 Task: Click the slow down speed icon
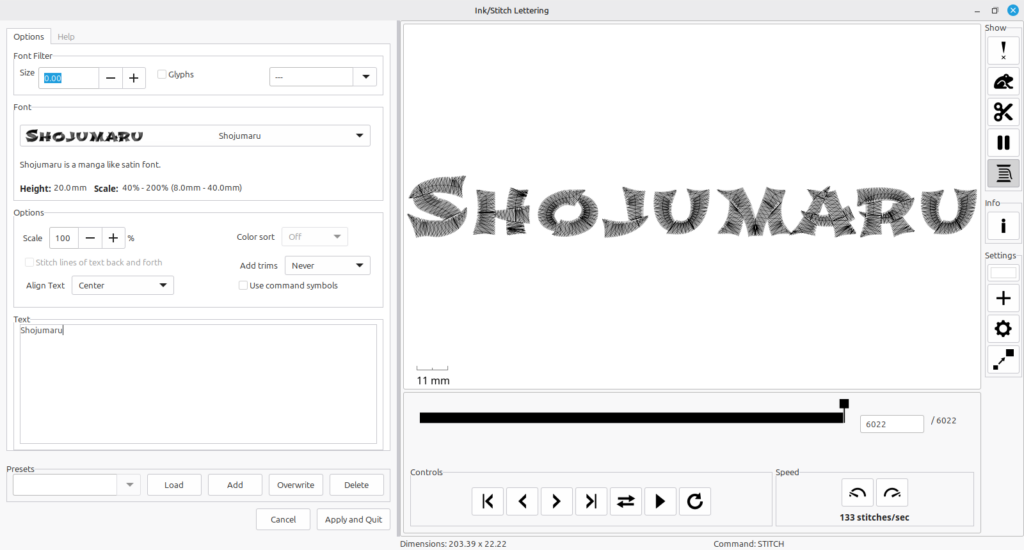858,493
